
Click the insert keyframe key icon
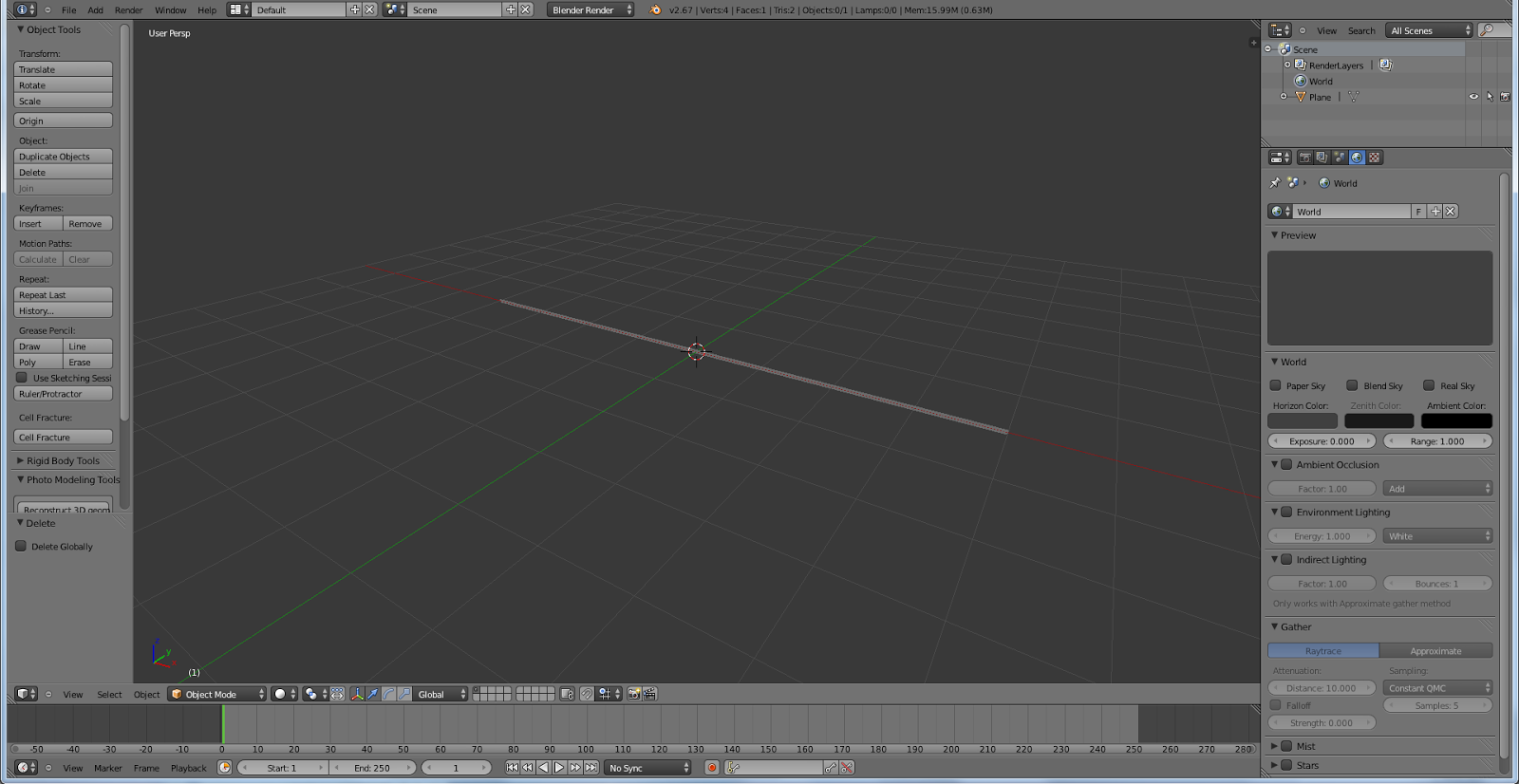point(831,768)
